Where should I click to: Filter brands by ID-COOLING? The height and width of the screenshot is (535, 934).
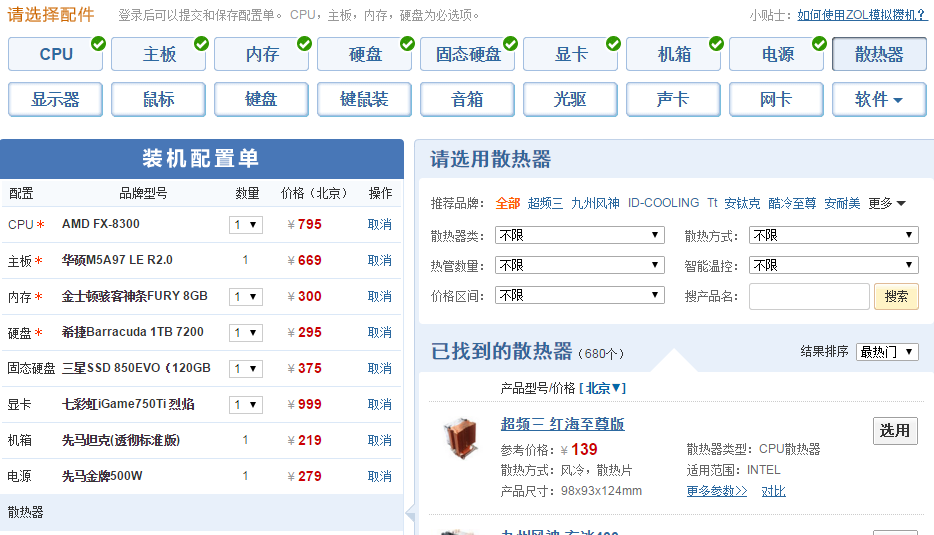(664, 203)
